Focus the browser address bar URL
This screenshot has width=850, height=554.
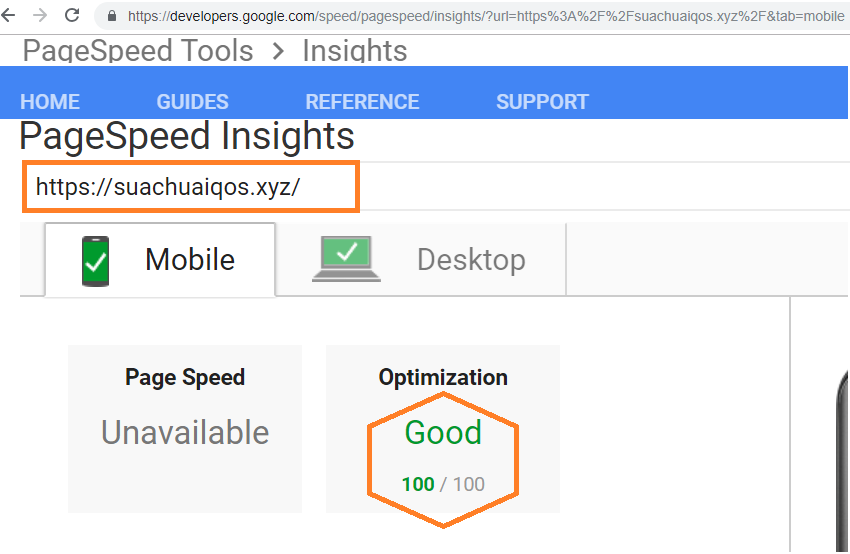coord(480,16)
